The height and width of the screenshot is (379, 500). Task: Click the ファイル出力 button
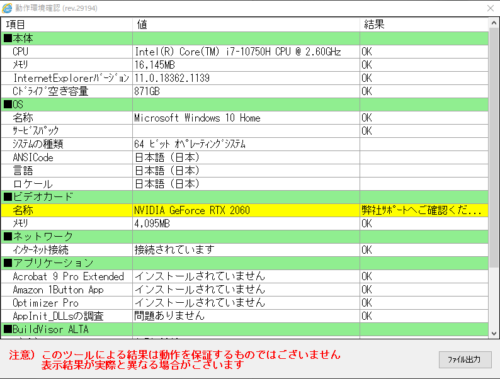tap(465, 360)
